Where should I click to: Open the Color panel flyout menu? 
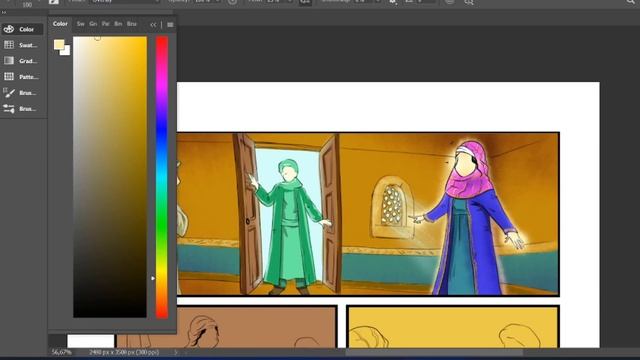[x=170, y=25]
